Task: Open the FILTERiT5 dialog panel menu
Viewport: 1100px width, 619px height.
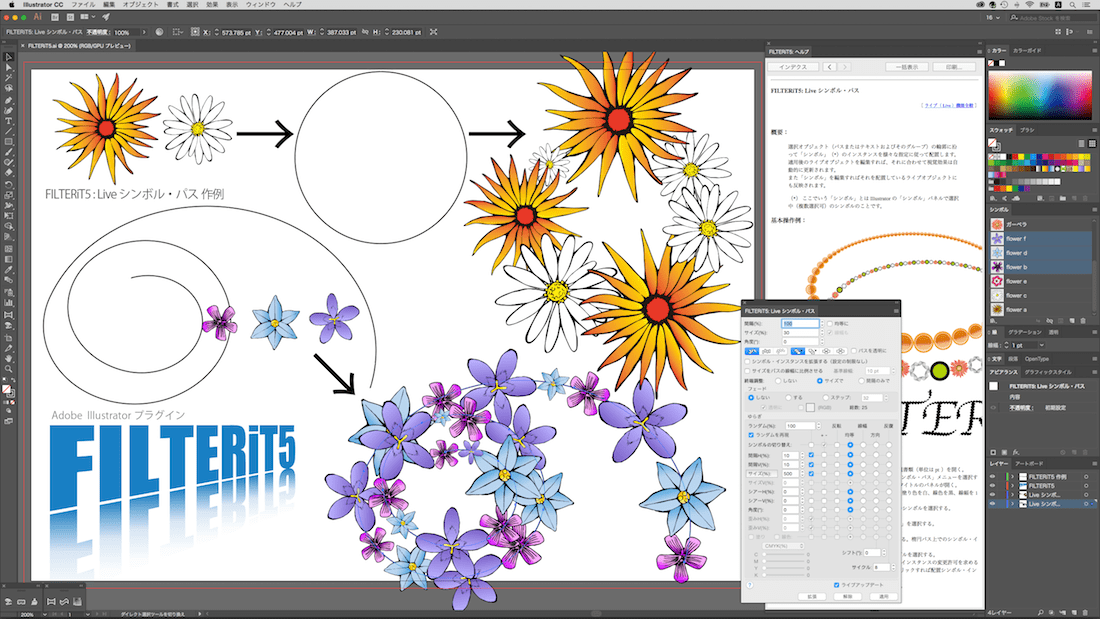Action: coord(895,311)
